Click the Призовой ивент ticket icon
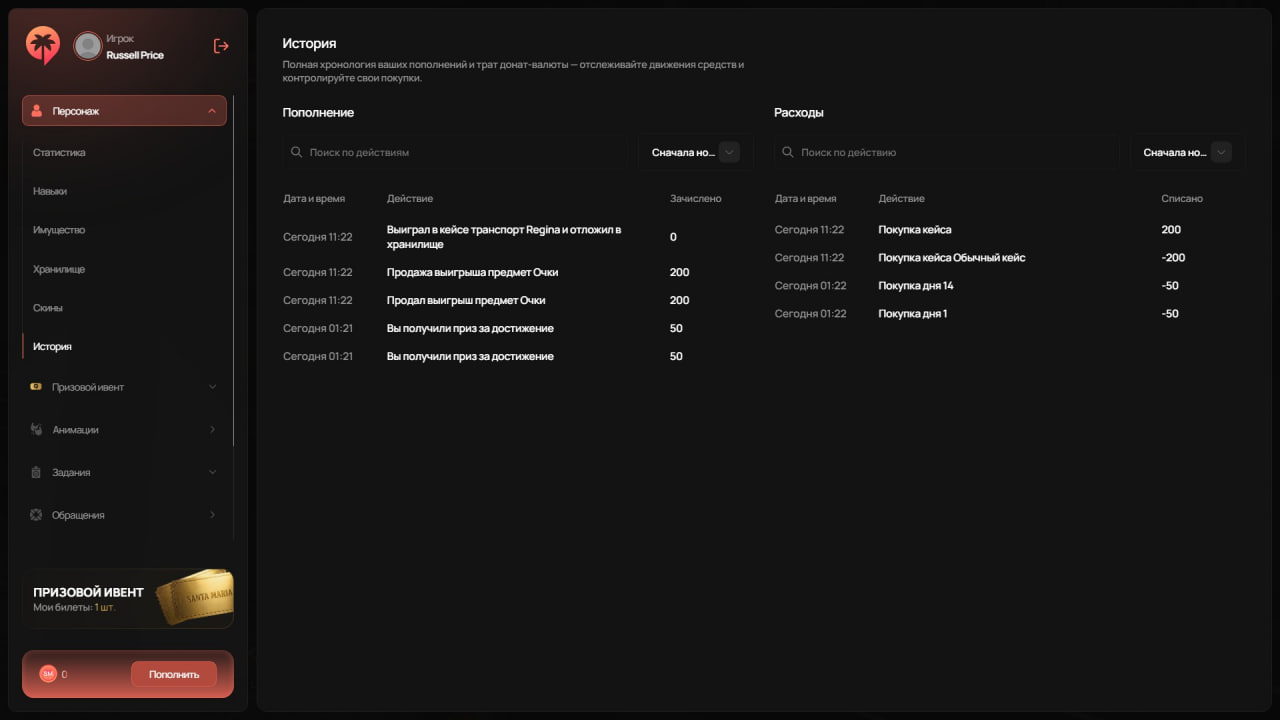The width and height of the screenshot is (1280, 720). pos(36,387)
